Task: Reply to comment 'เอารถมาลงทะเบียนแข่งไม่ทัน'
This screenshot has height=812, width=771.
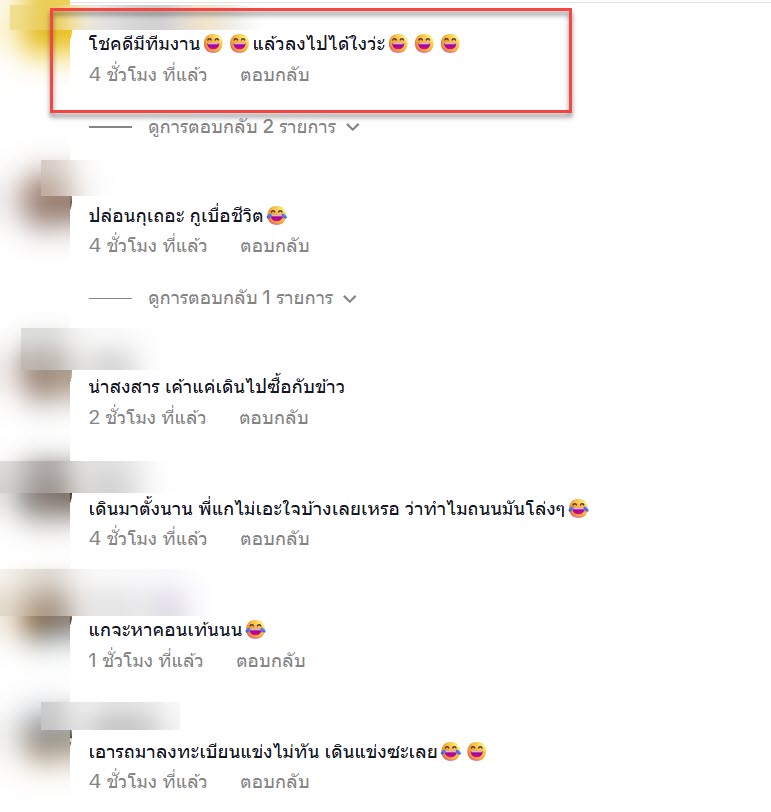Action: [x=274, y=782]
